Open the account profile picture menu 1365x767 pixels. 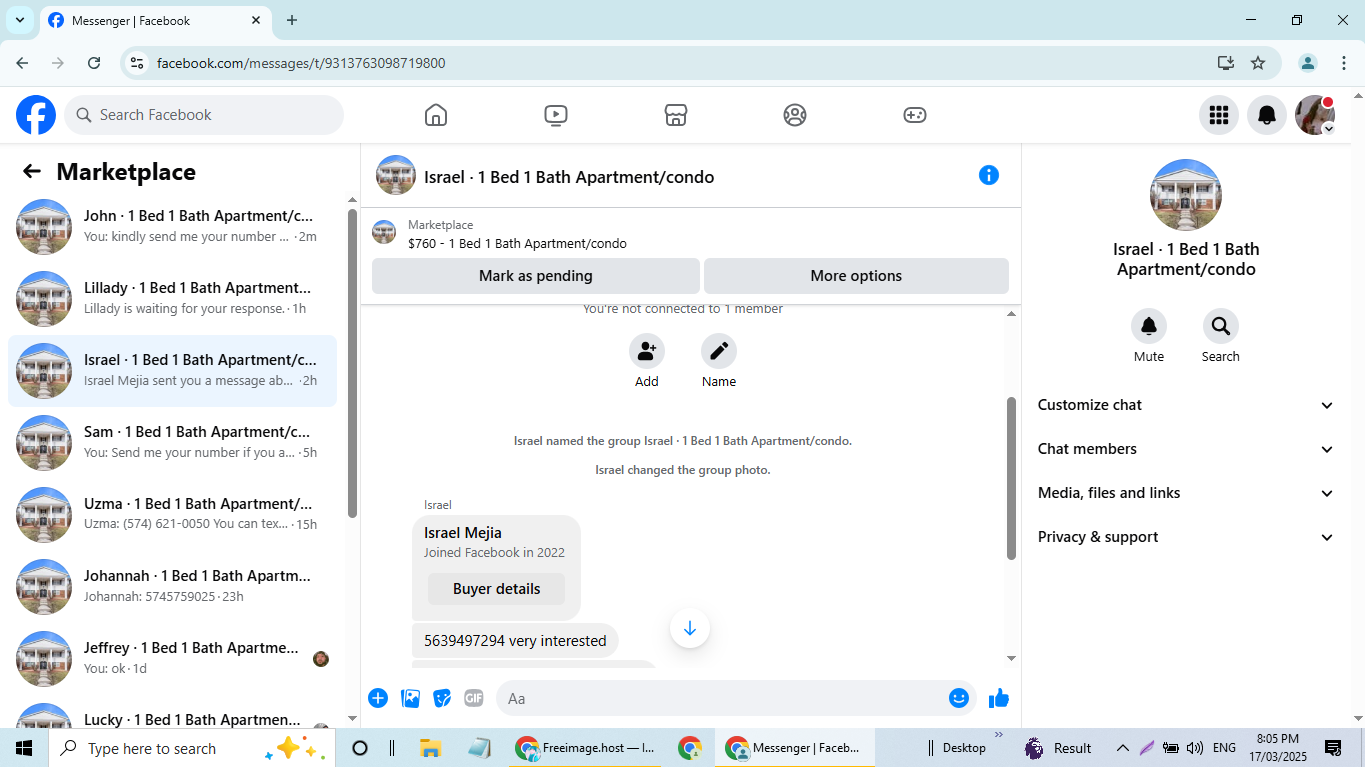[1315, 115]
